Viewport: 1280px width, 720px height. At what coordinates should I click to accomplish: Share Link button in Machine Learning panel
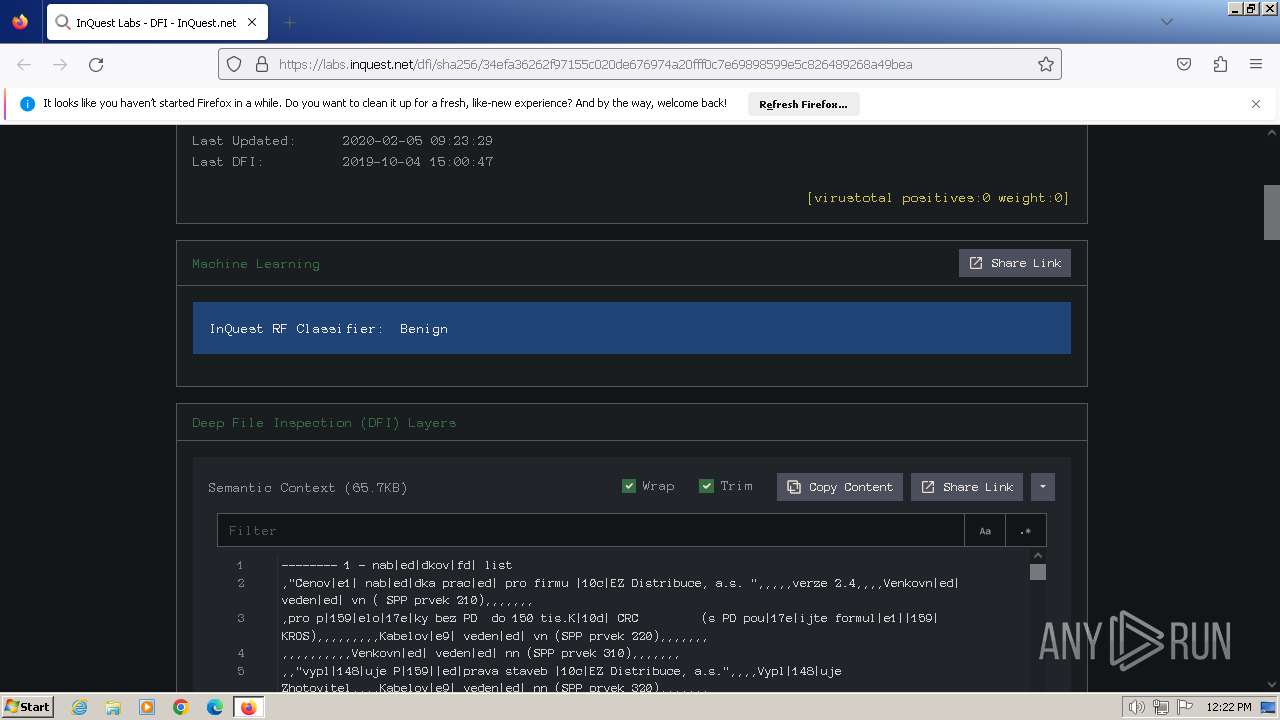tap(1015, 263)
